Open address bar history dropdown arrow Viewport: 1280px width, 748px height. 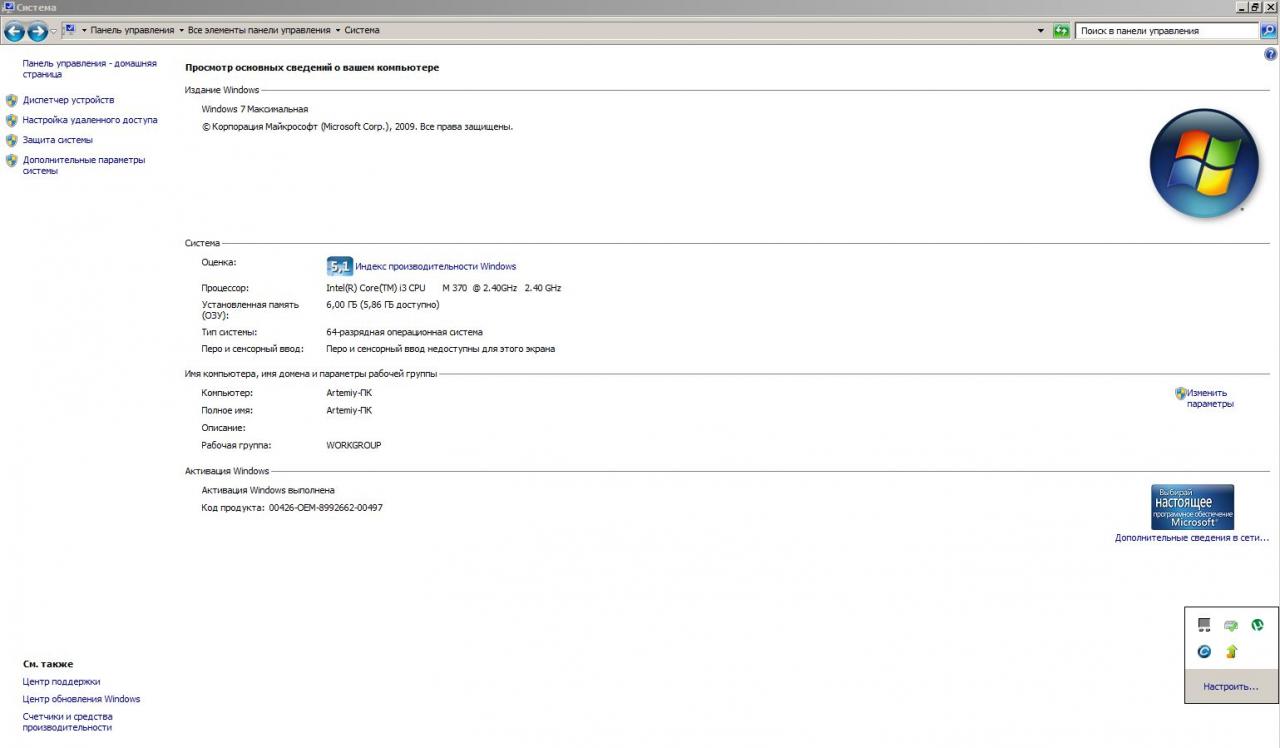[1043, 30]
